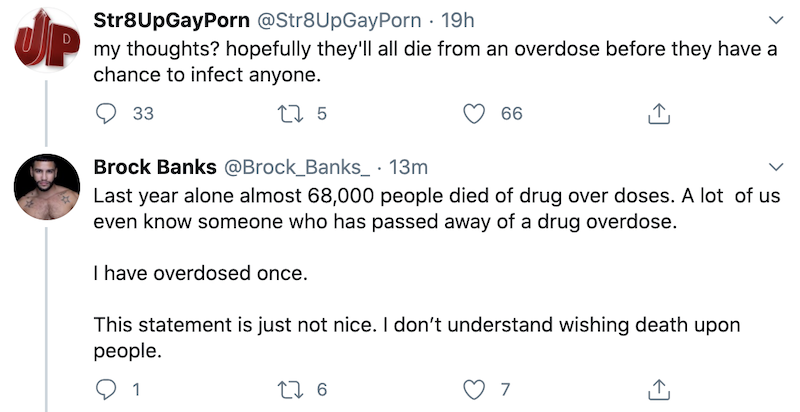Reply to Brock Banks' tweet

[106, 388]
